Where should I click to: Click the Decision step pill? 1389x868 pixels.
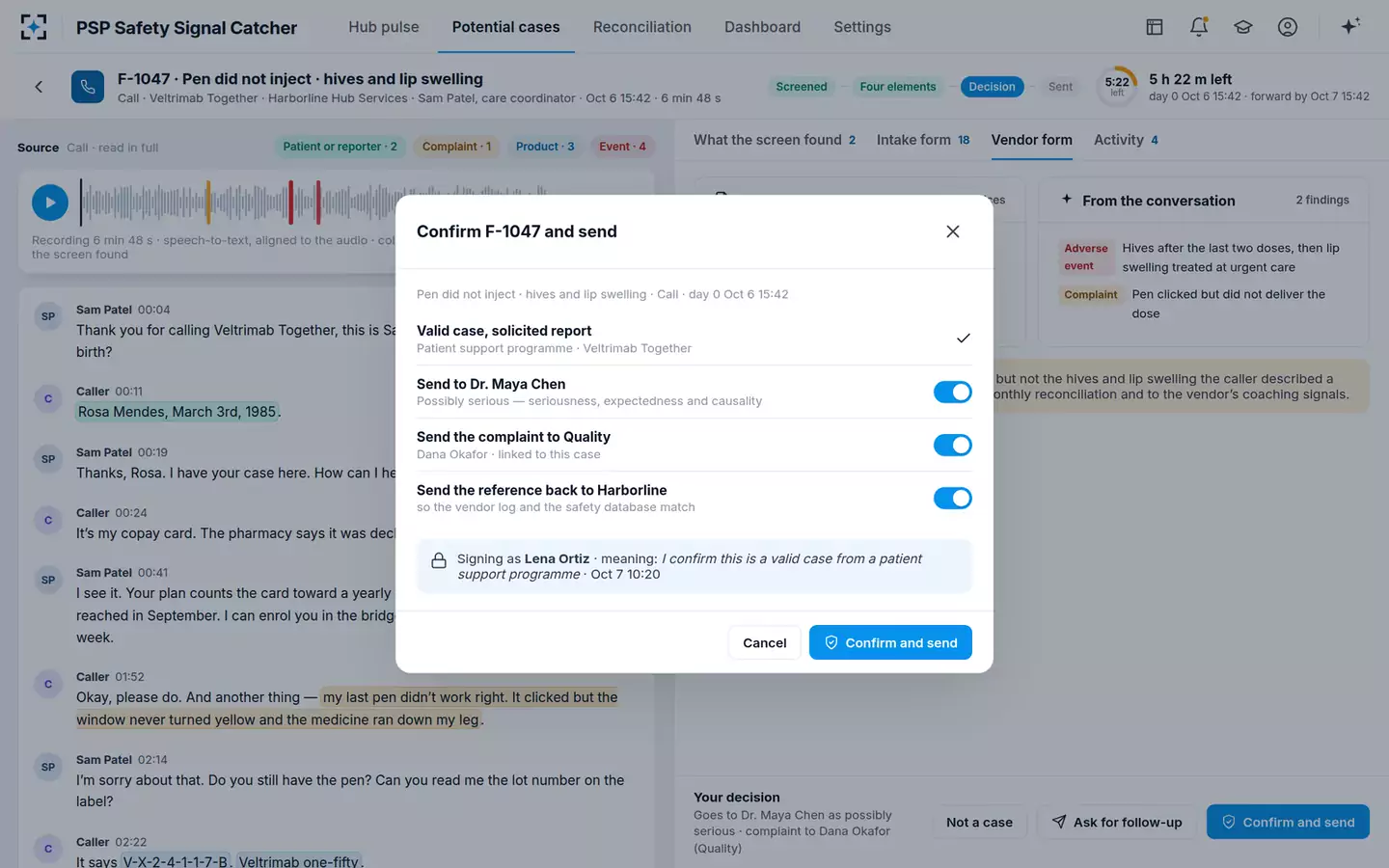993,87
